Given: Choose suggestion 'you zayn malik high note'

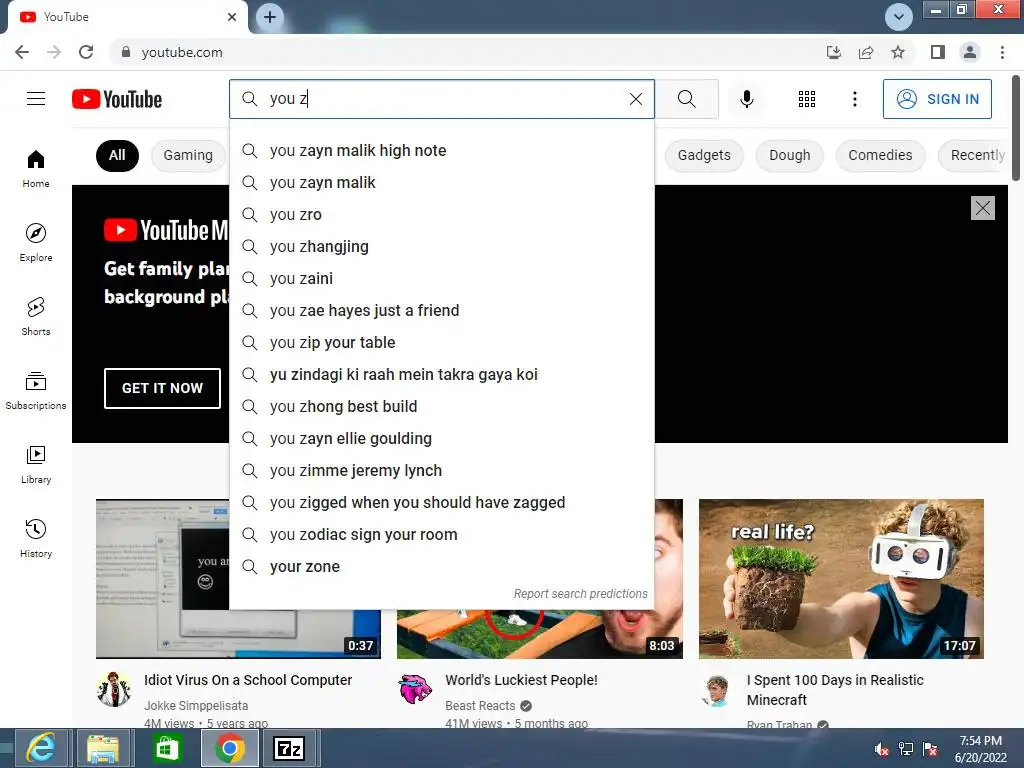Looking at the screenshot, I should [441, 151].
